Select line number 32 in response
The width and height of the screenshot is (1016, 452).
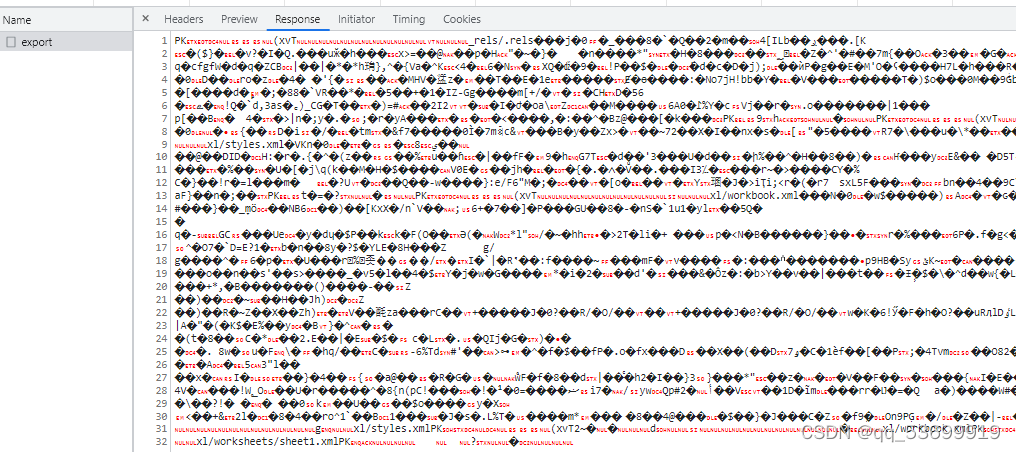pyautogui.click(x=162, y=442)
